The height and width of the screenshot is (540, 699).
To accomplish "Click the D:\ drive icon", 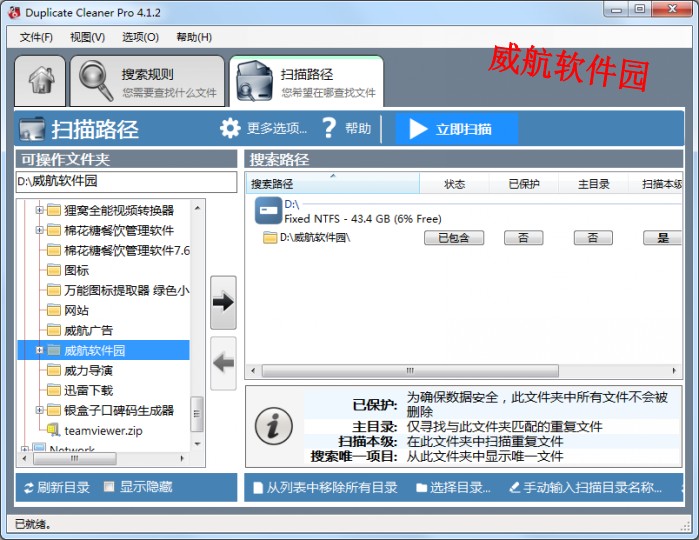I will tap(268, 210).
